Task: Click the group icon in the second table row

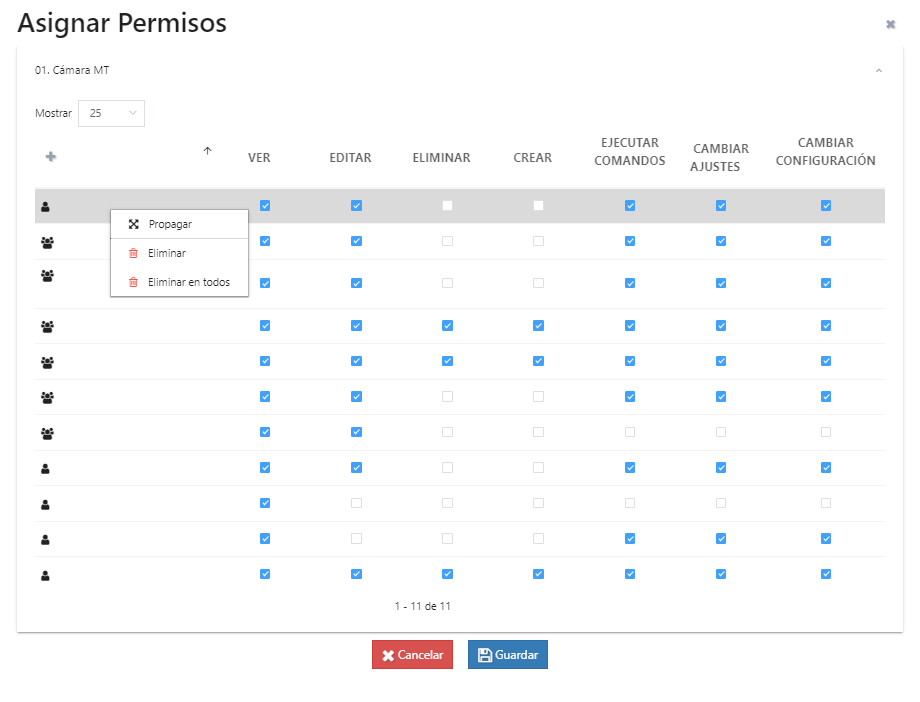Action: pyautogui.click(x=47, y=242)
